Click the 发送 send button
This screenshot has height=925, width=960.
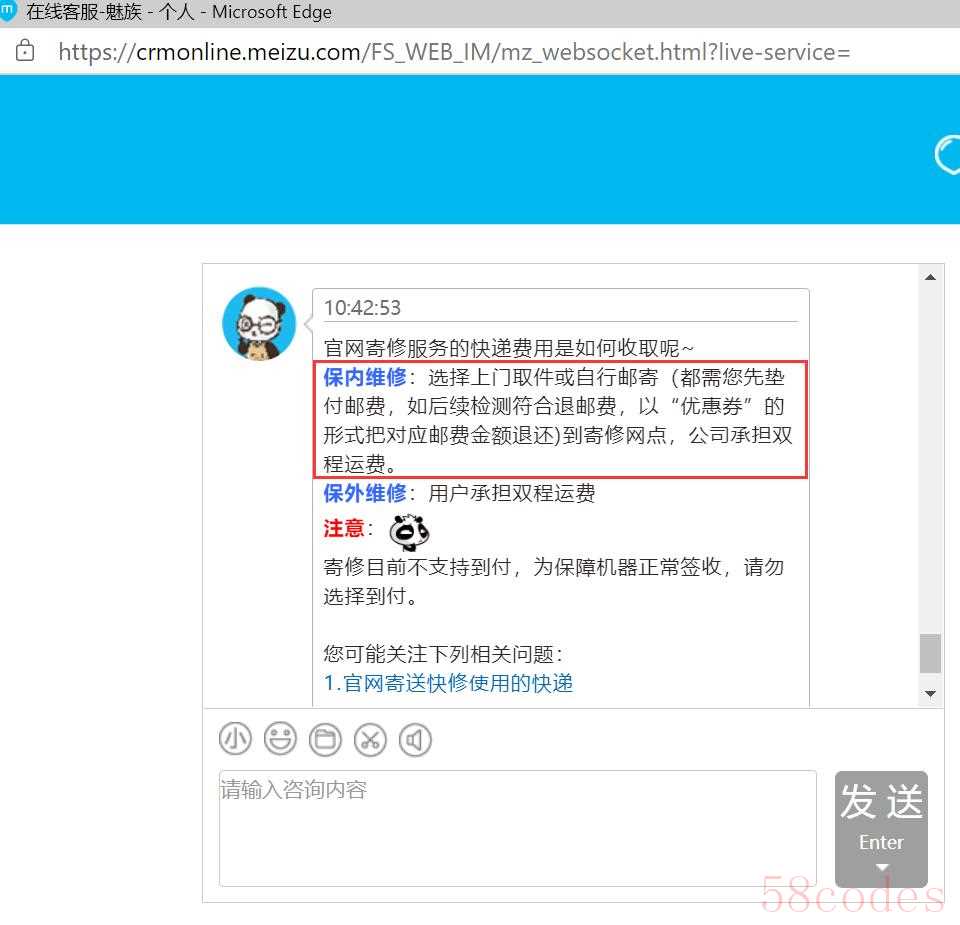880,828
